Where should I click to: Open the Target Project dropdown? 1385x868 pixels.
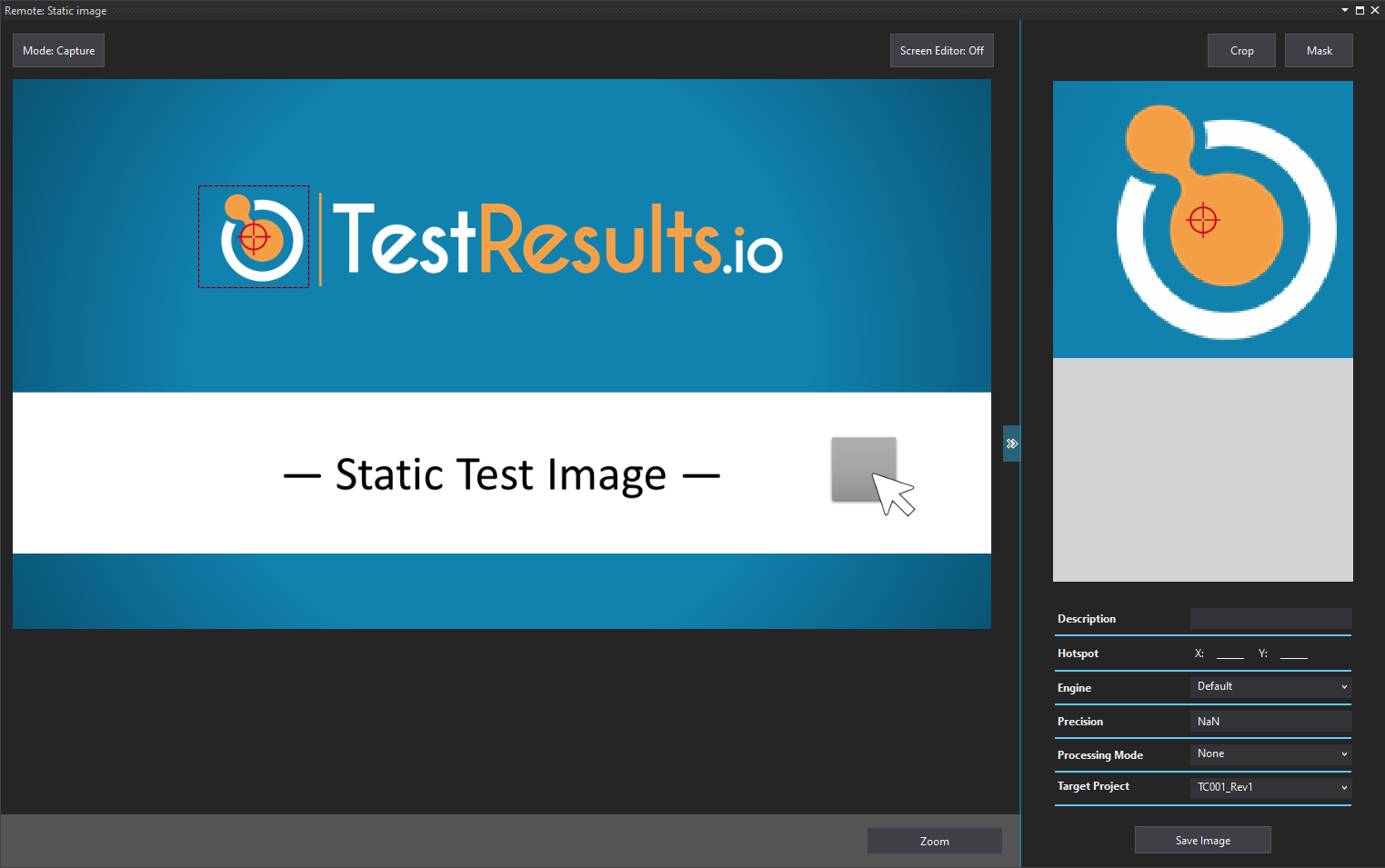coord(1270,787)
